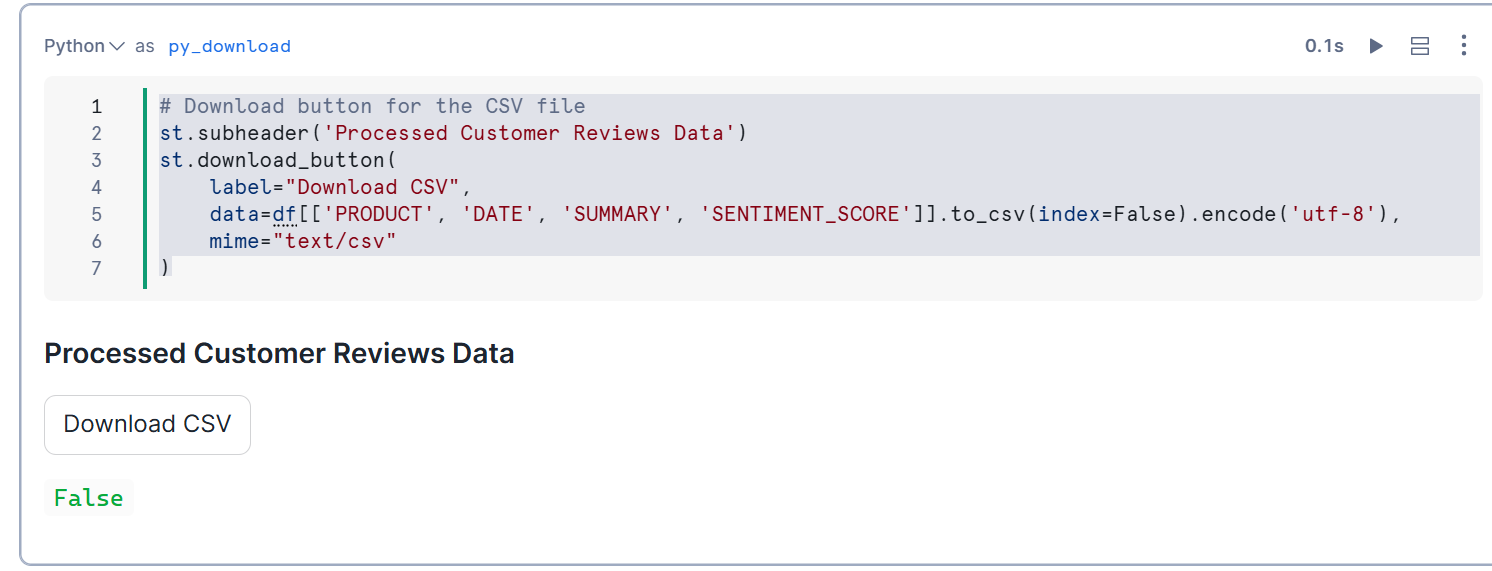Open the three-dot cell options menu

point(1463,46)
